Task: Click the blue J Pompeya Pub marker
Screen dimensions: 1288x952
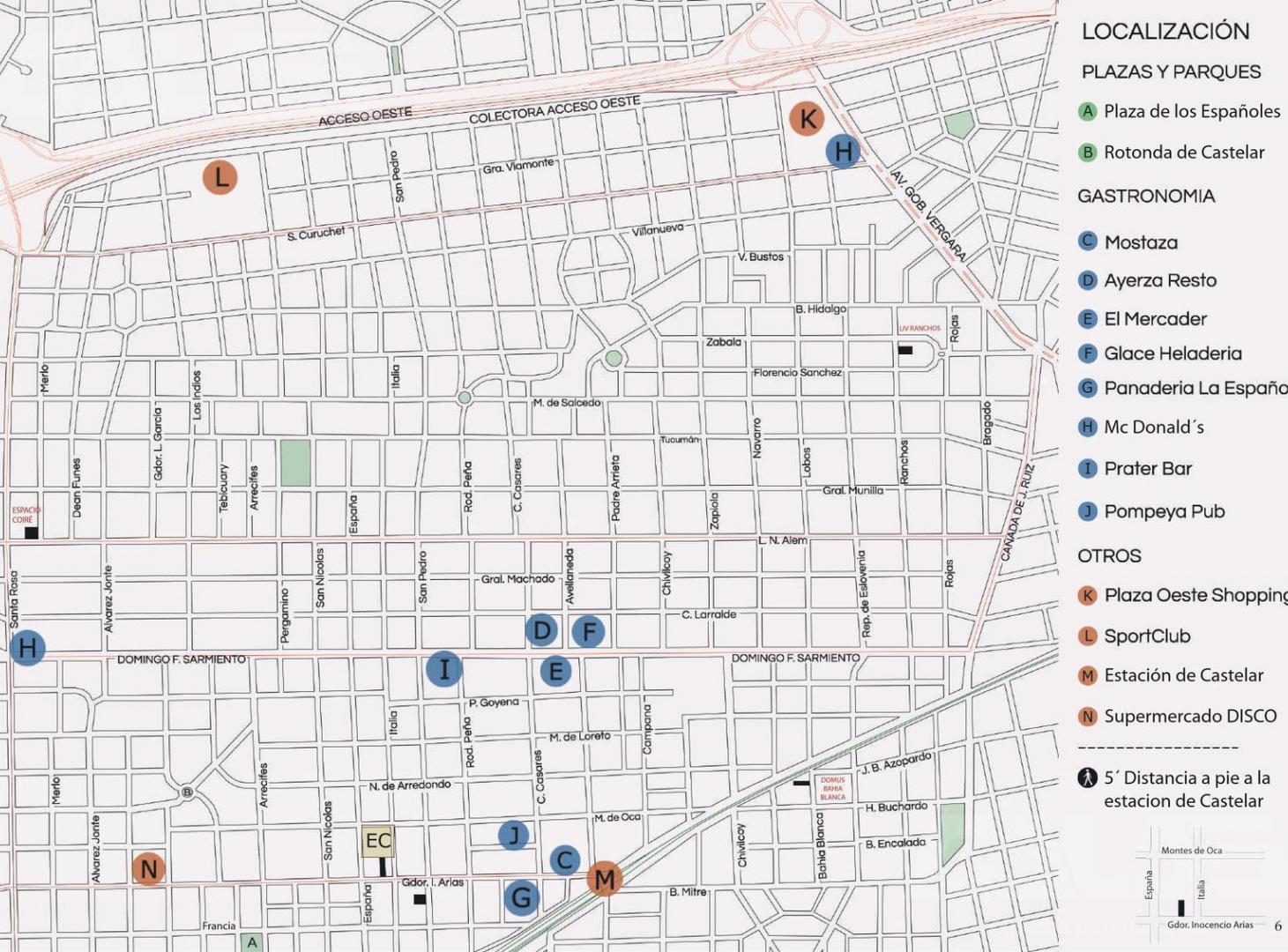Action: click(513, 835)
